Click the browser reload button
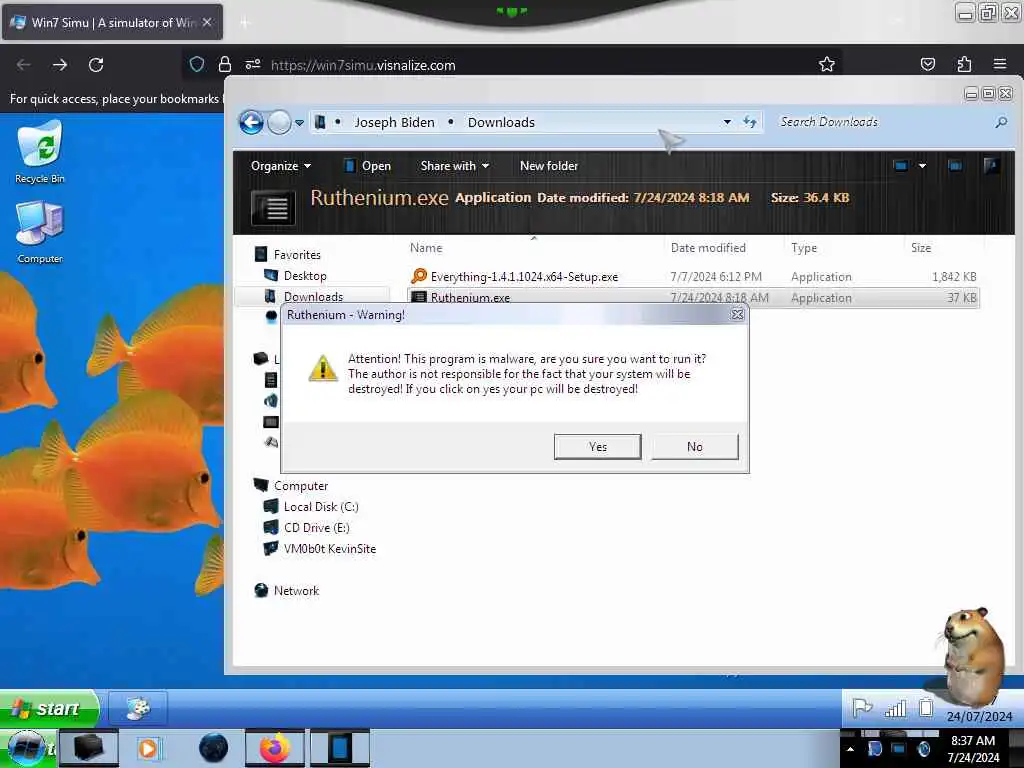The width and height of the screenshot is (1024, 768). (96, 65)
